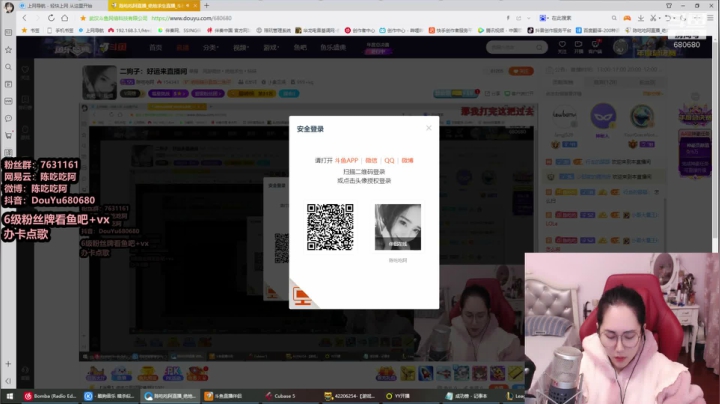Open browser sidebar shopping cart icon
The height and width of the screenshot is (404, 720).
tap(8, 135)
